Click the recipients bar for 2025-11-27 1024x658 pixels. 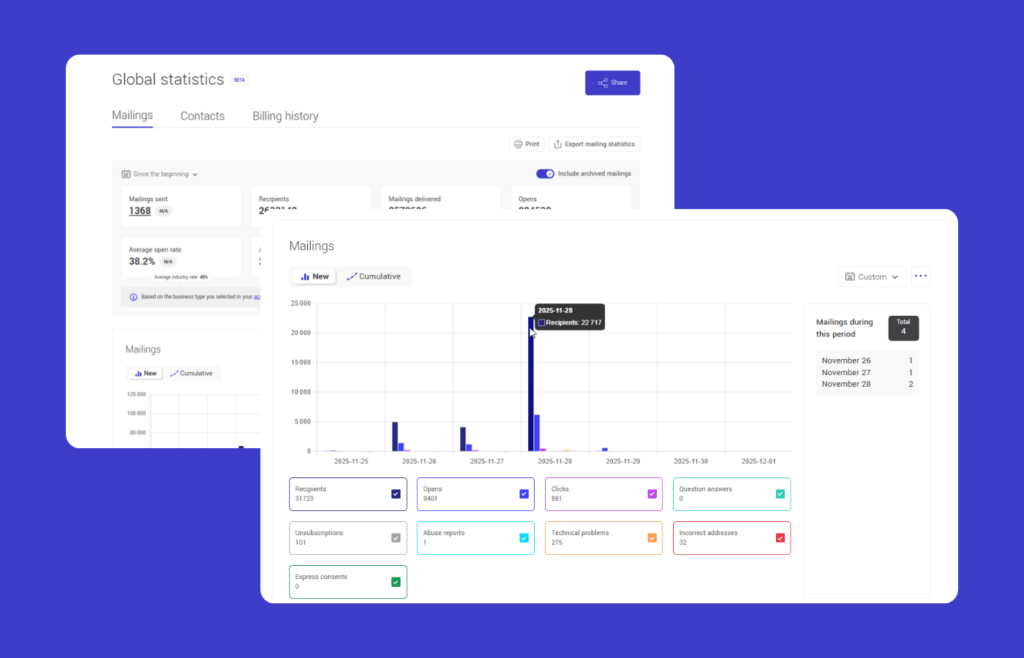click(463, 439)
